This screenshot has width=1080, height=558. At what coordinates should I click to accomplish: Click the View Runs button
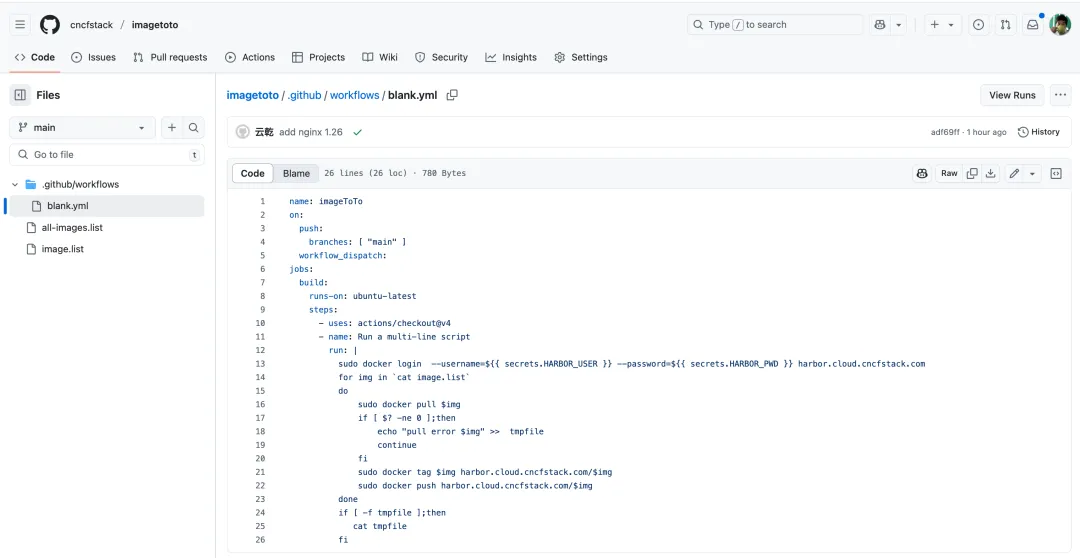tap(1012, 95)
